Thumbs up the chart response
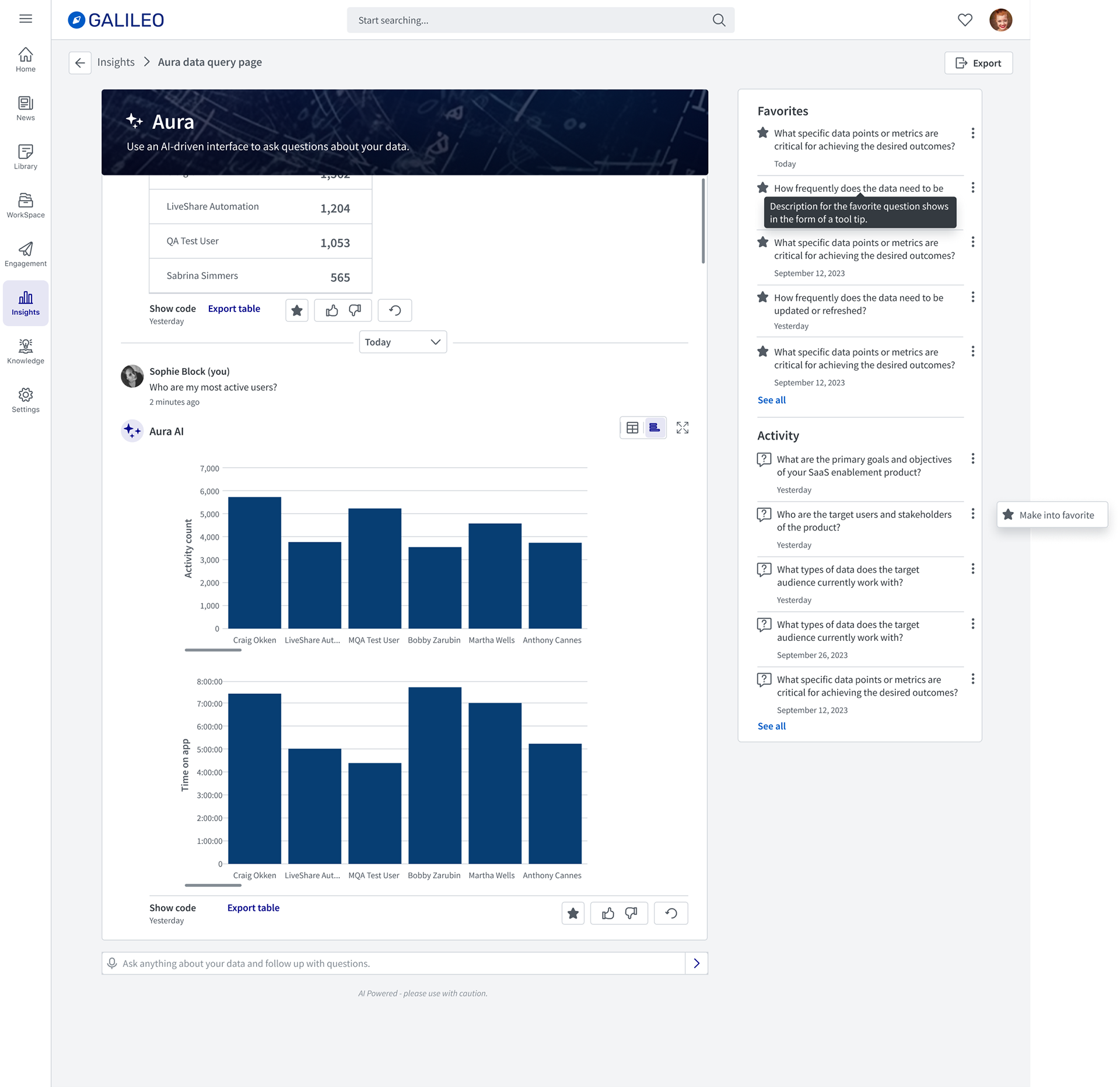The width and height of the screenshot is (1120, 1087). pyautogui.click(x=608, y=913)
